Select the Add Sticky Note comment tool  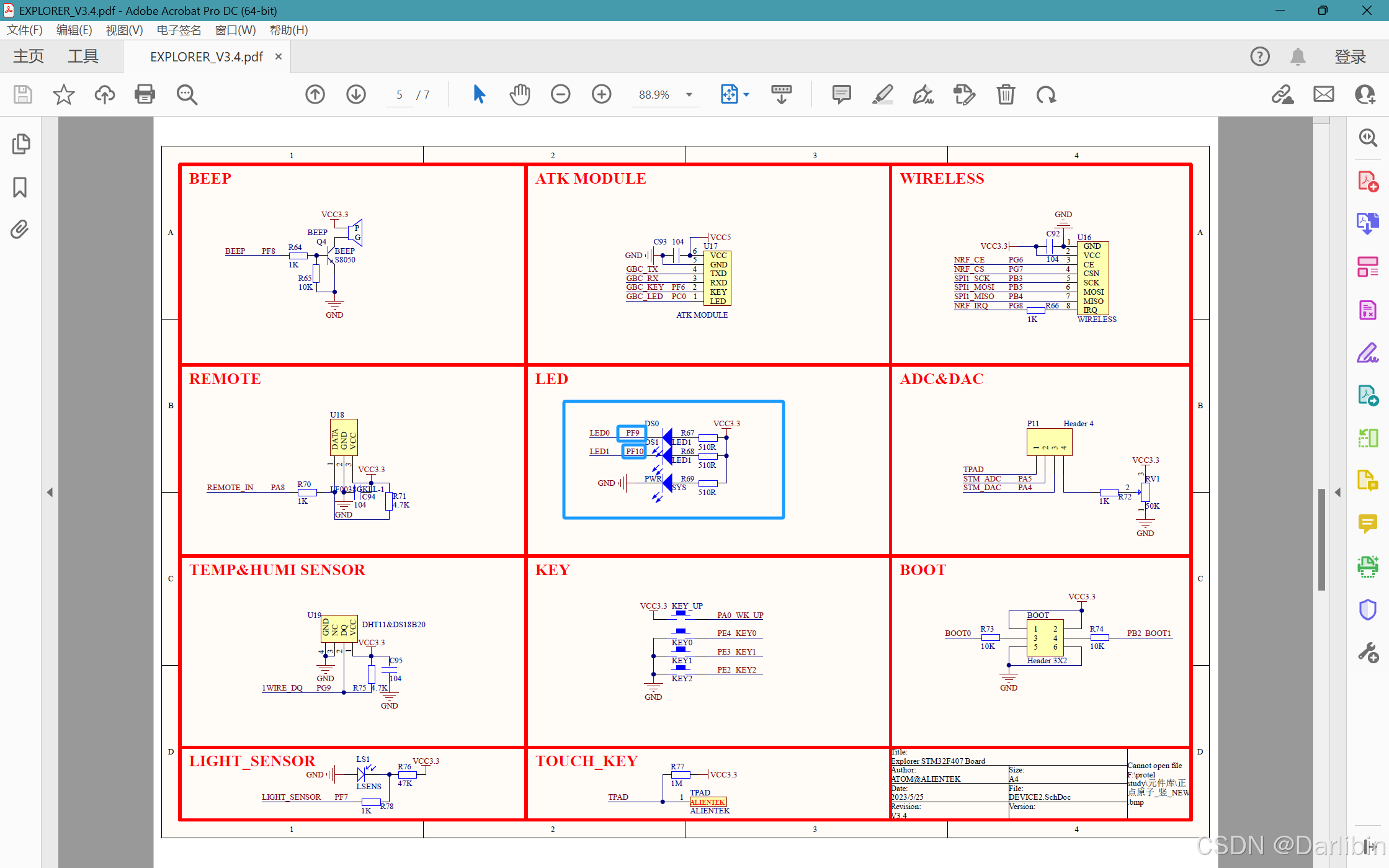pyautogui.click(x=841, y=94)
